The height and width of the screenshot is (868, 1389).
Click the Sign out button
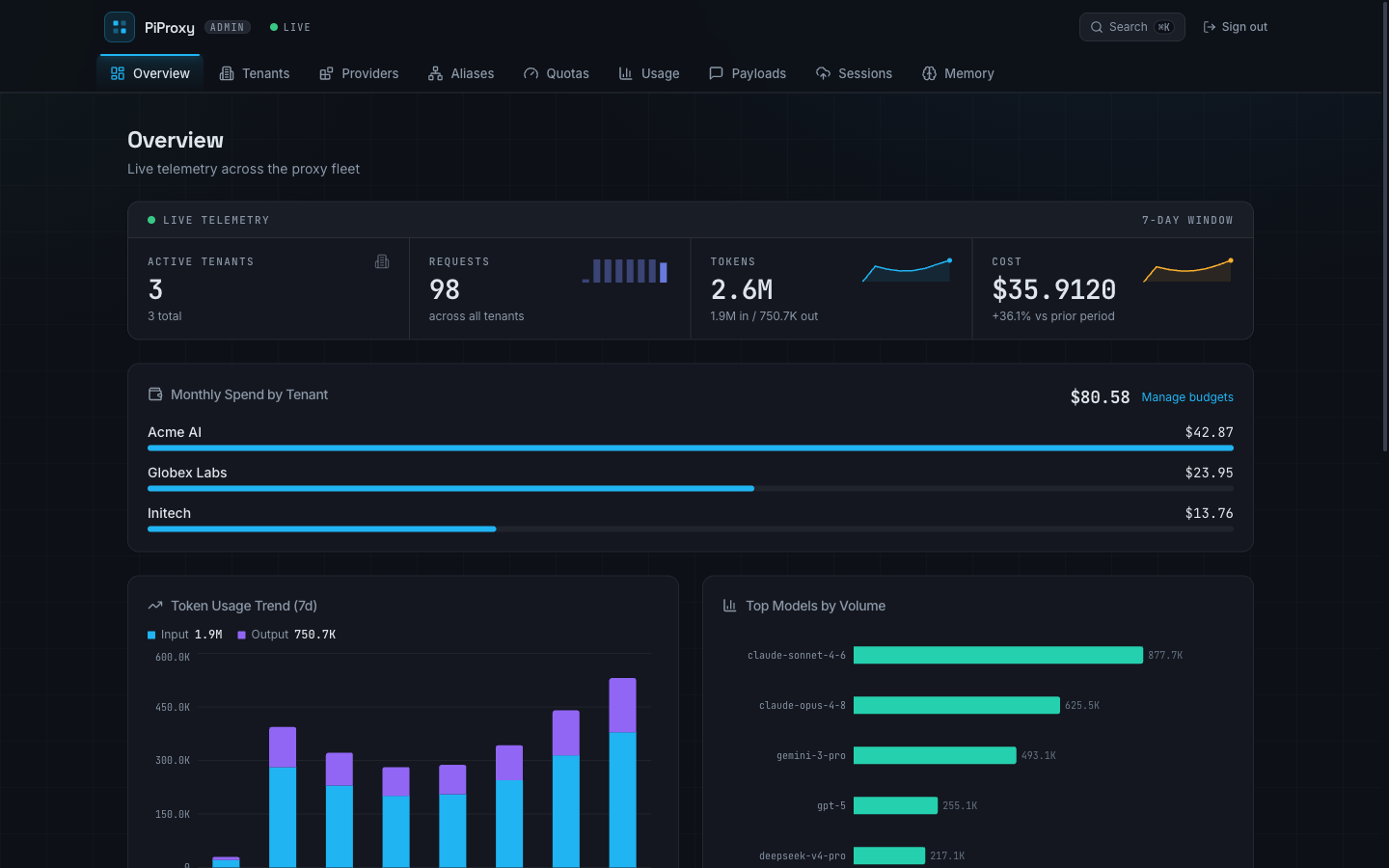click(x=1236, y=27)
